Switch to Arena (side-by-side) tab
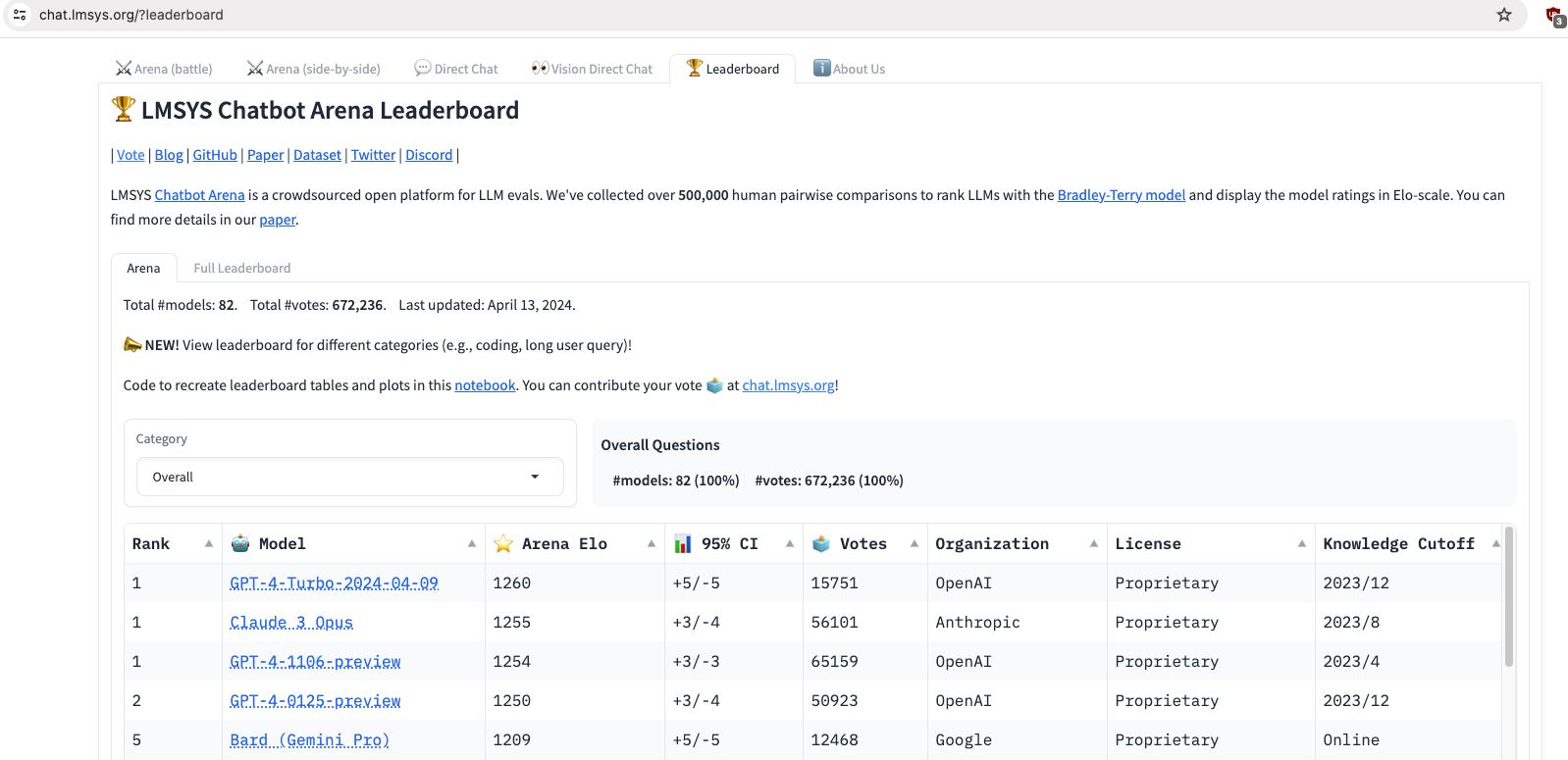Screen dimensions: 1568x760 tap(314, 69)
